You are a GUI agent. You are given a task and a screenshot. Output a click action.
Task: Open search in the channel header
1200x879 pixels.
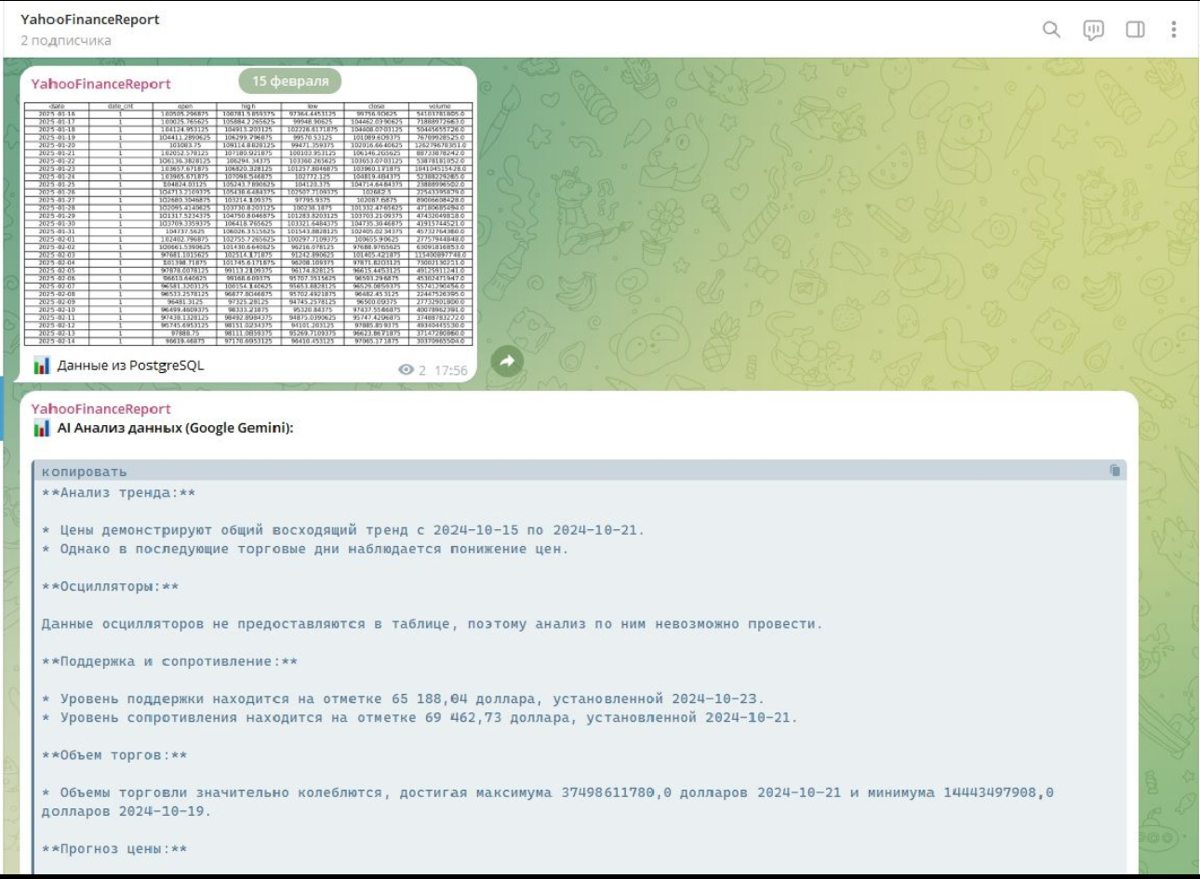click(1051, 30)
